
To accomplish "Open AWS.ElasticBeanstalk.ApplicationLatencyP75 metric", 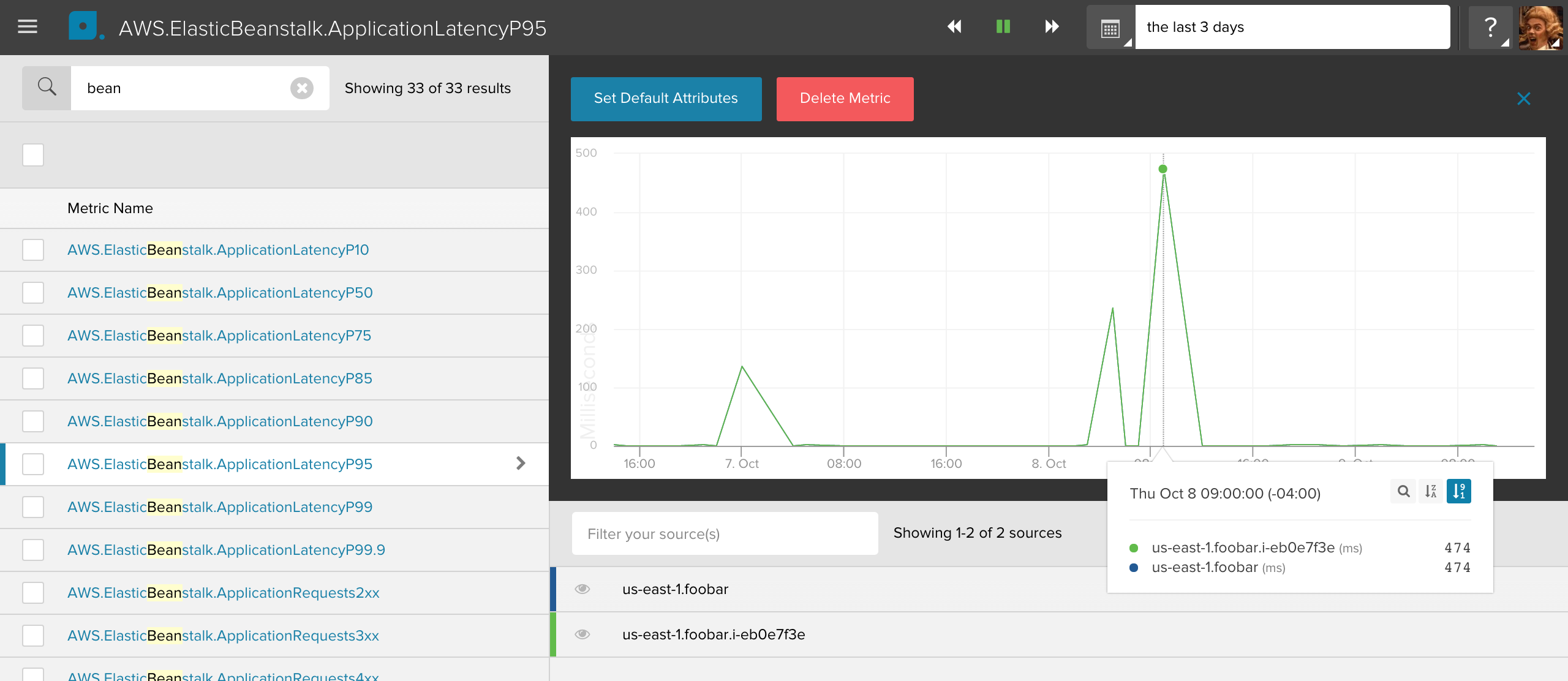I will click(219, 336).
